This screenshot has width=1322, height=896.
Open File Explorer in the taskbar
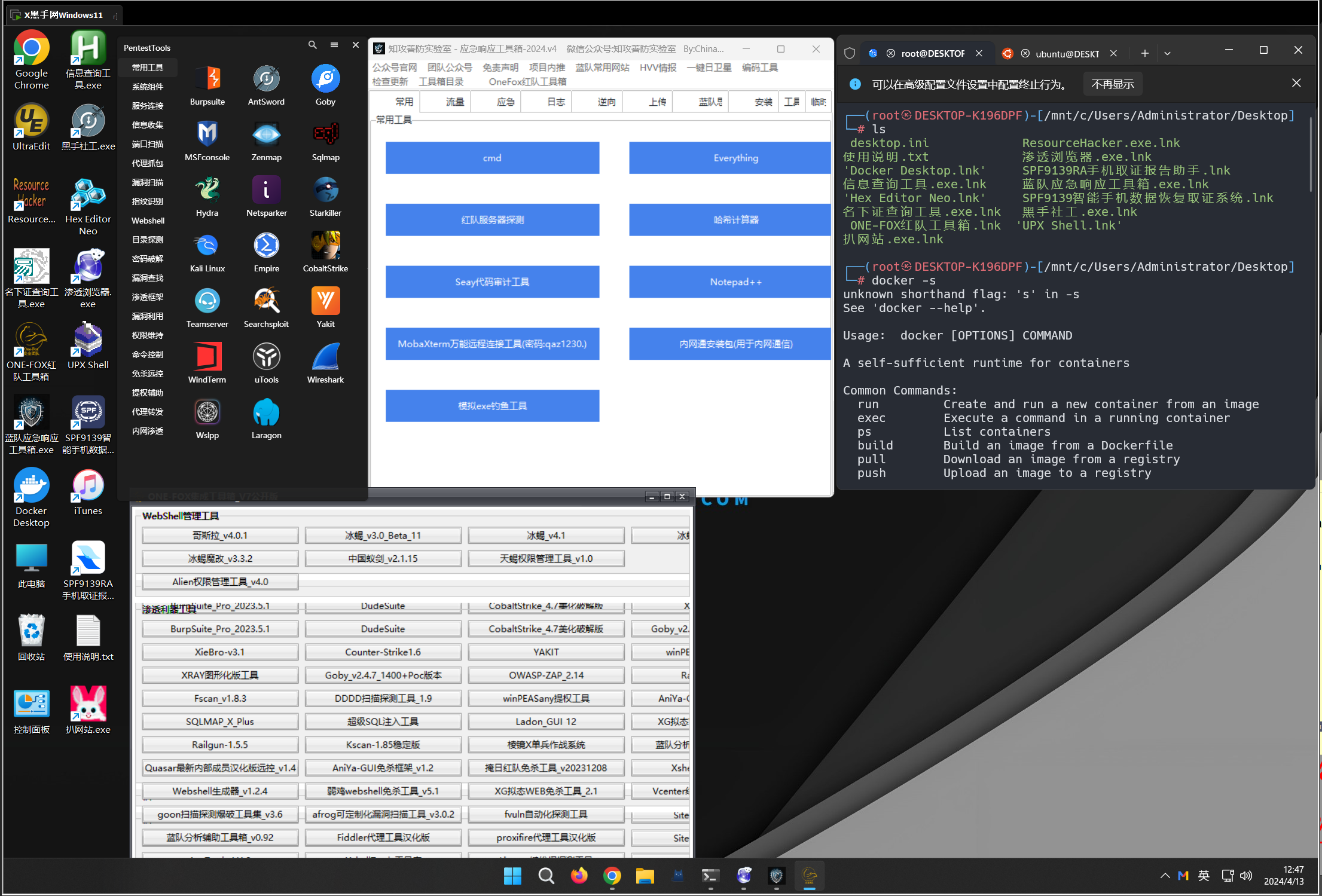[645, 876]
